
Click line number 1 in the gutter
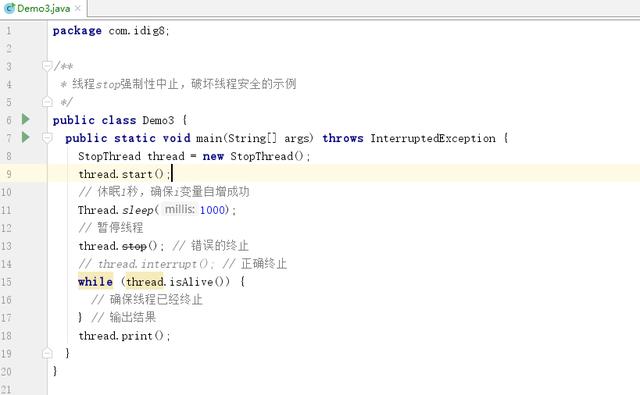pyautogui.click(x=9, y=31)
